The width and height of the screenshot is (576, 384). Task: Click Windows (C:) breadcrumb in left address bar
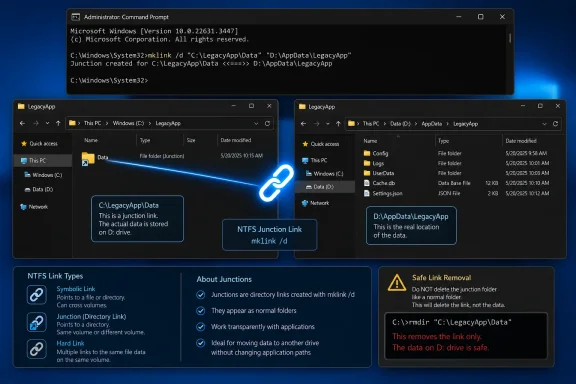pos(128,123)
